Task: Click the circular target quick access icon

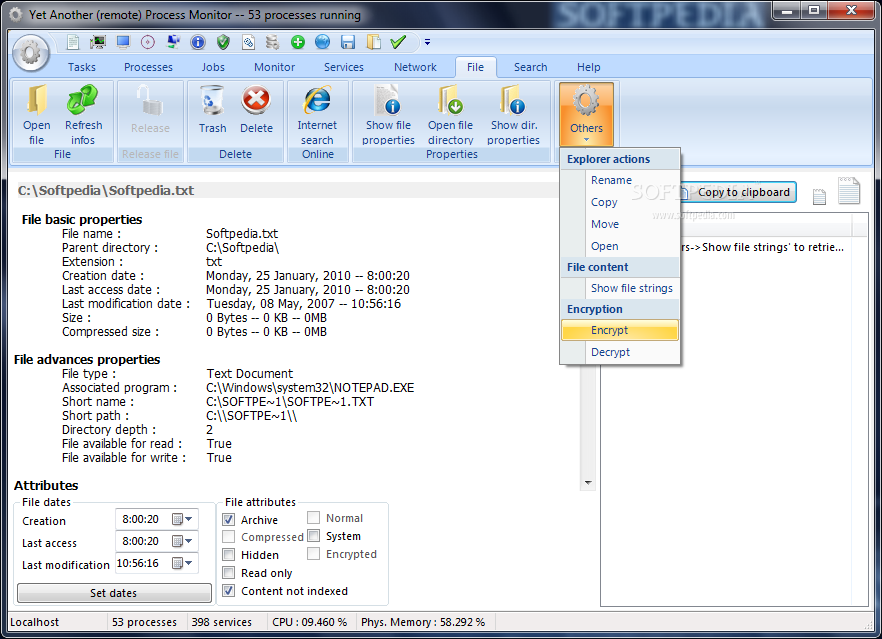Action: [147, 42]
